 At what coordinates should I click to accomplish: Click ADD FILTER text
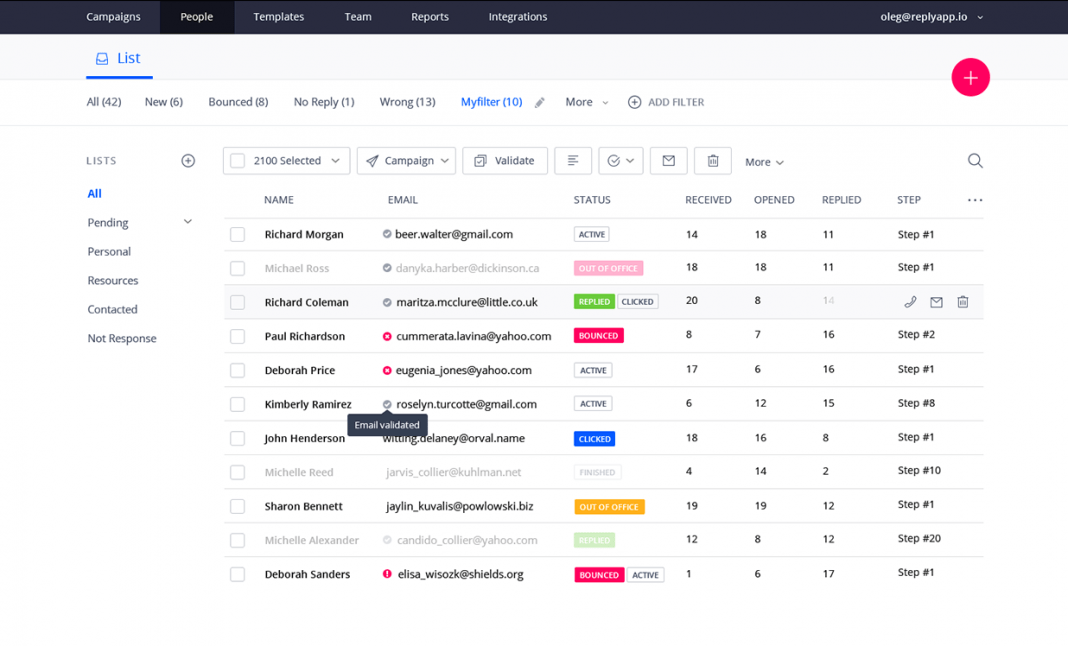pyautogui.click(x=676, y=102)
